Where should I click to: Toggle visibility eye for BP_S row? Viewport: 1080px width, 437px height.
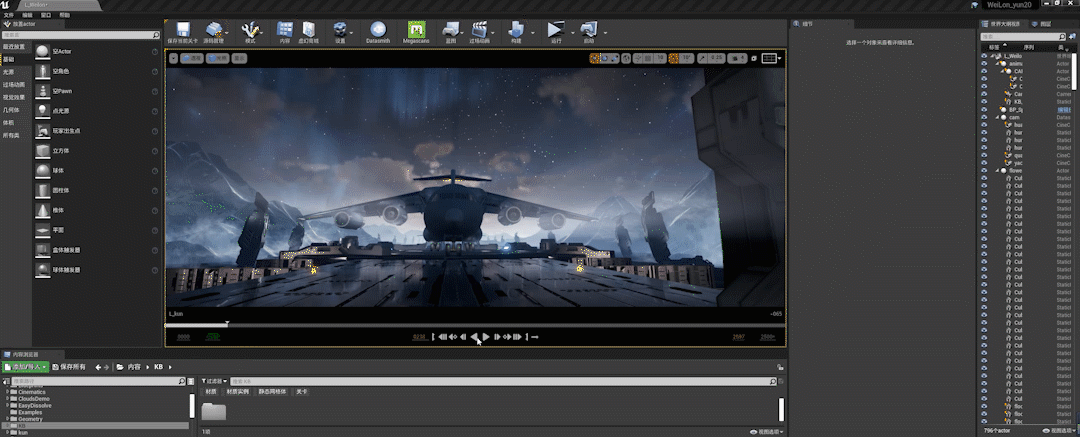coord(984,110)
